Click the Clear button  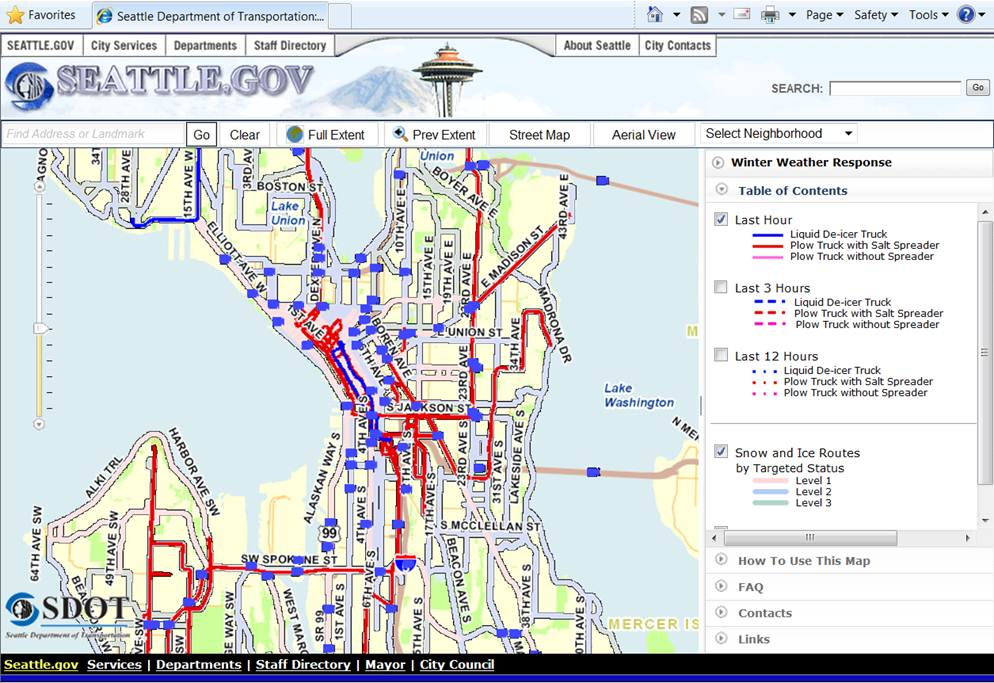point(244,133)
